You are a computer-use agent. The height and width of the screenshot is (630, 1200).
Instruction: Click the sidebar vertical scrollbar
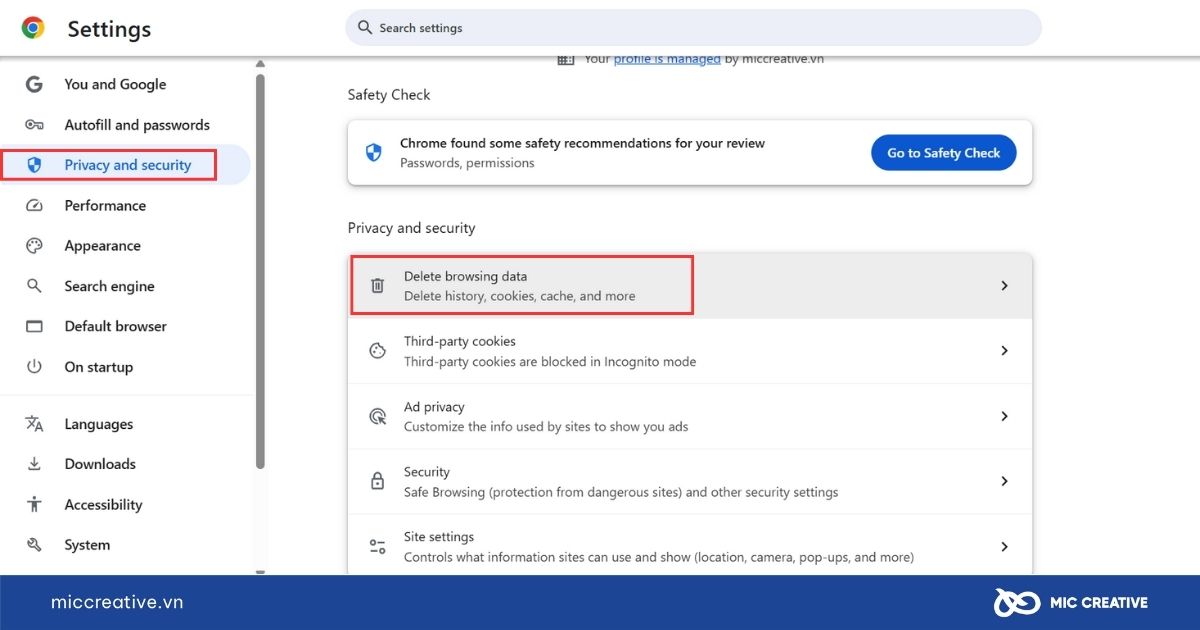[x=260, y=270]
